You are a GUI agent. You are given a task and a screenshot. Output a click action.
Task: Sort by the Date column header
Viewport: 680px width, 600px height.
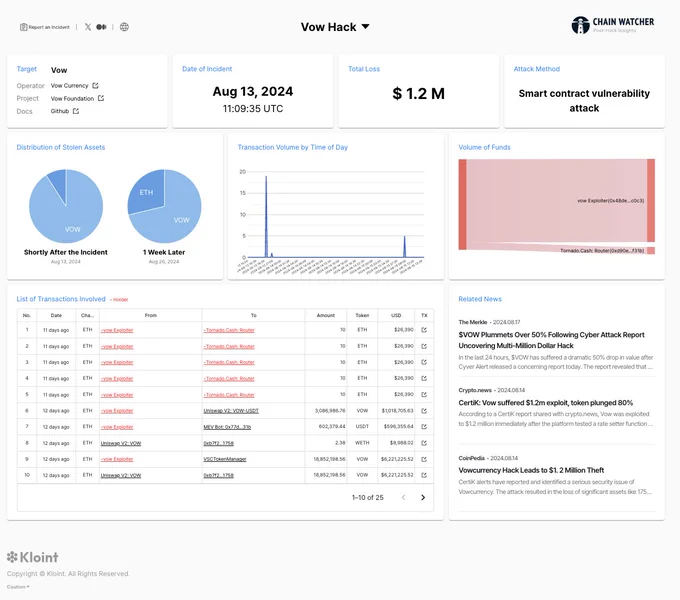pos(56,315)
